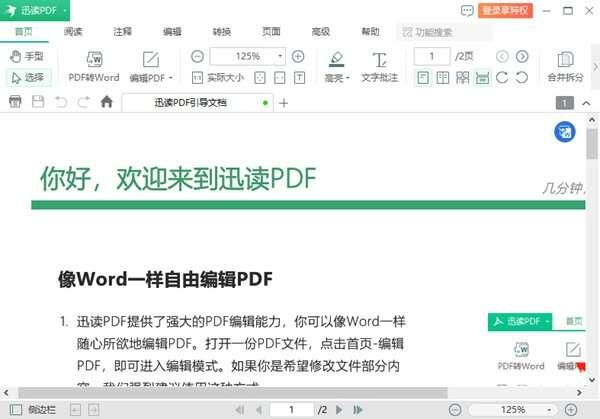Click the feedback chat icon in title bar
Screen dimensions: 600x419
pyautogui.click(x=467, y=10)
